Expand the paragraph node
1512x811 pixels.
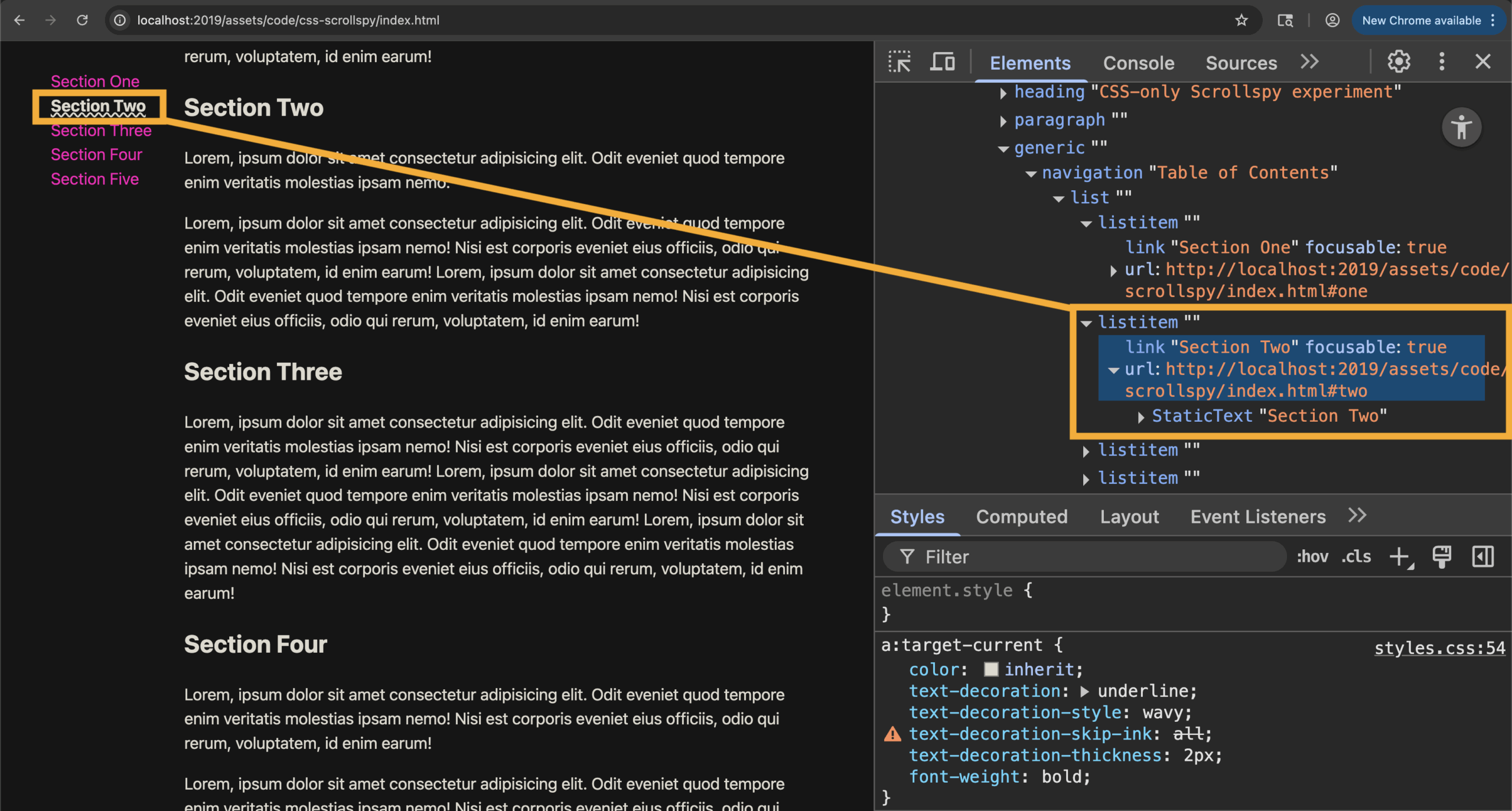[x=1003, y=121]
